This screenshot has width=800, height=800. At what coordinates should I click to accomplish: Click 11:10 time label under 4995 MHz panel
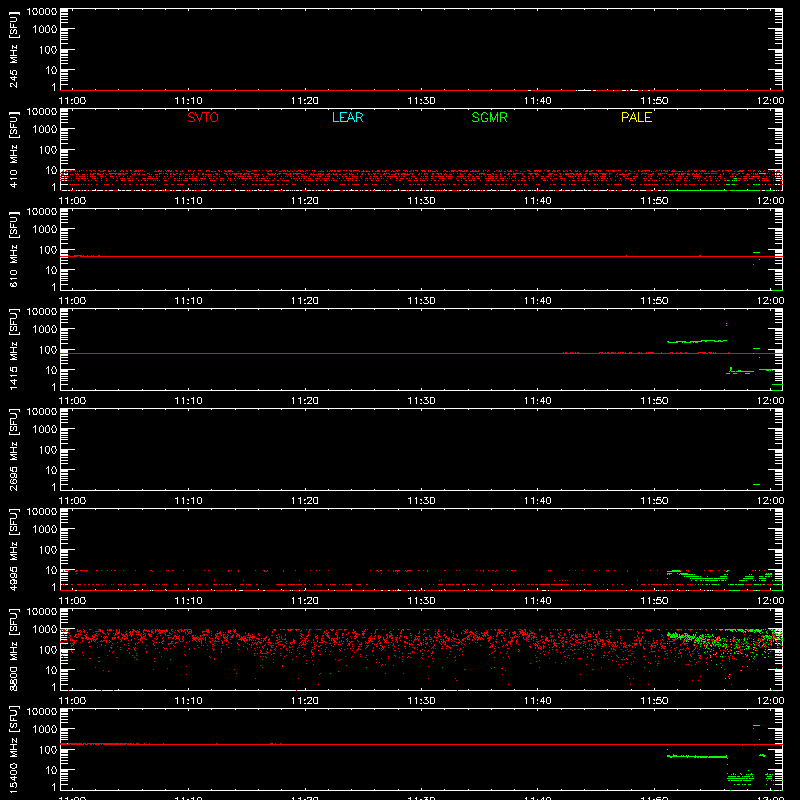pos(188,601)
